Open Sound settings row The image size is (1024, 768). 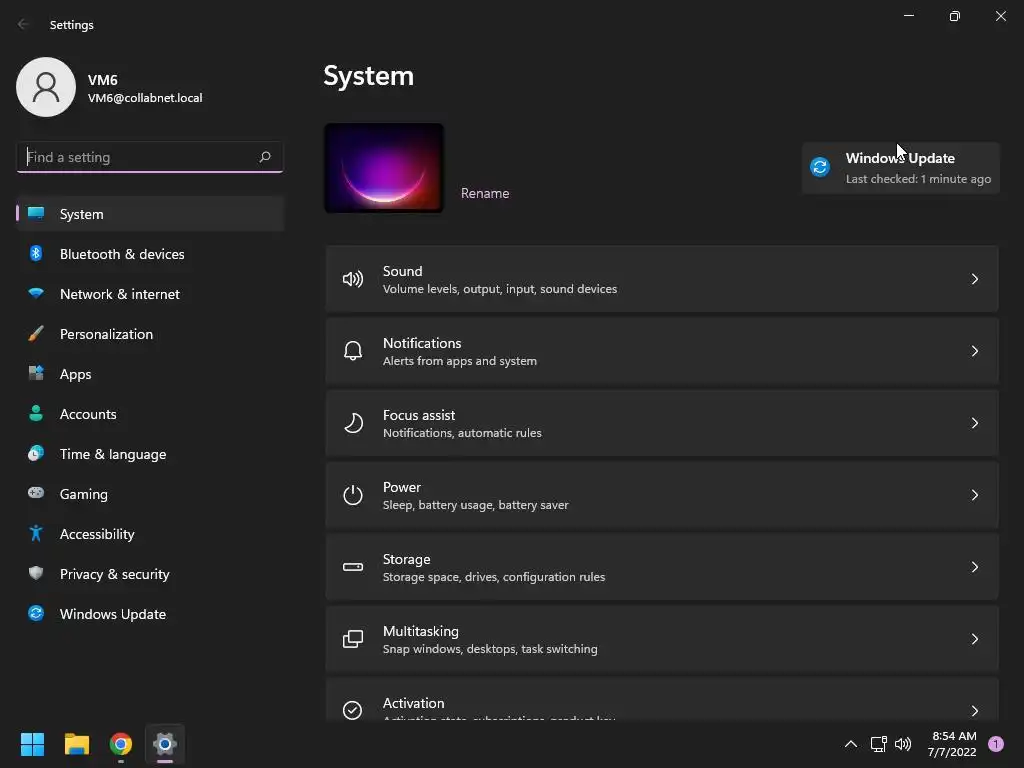[x=662, y=280]
